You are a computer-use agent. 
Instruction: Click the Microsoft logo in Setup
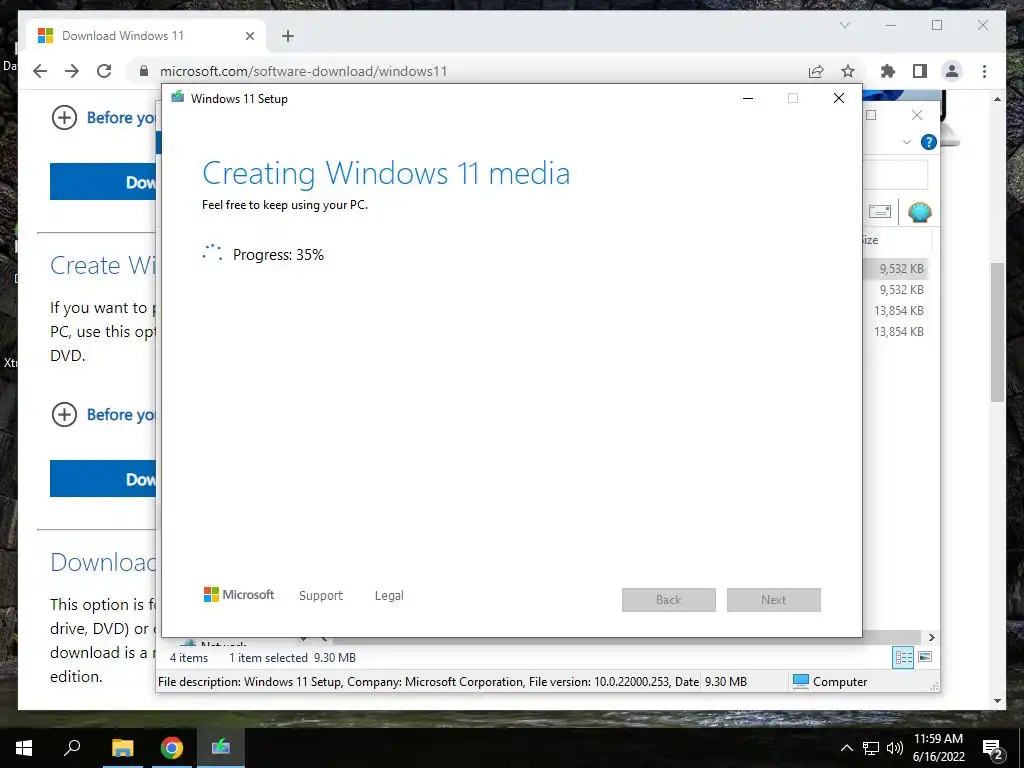(x=239, y=594)
